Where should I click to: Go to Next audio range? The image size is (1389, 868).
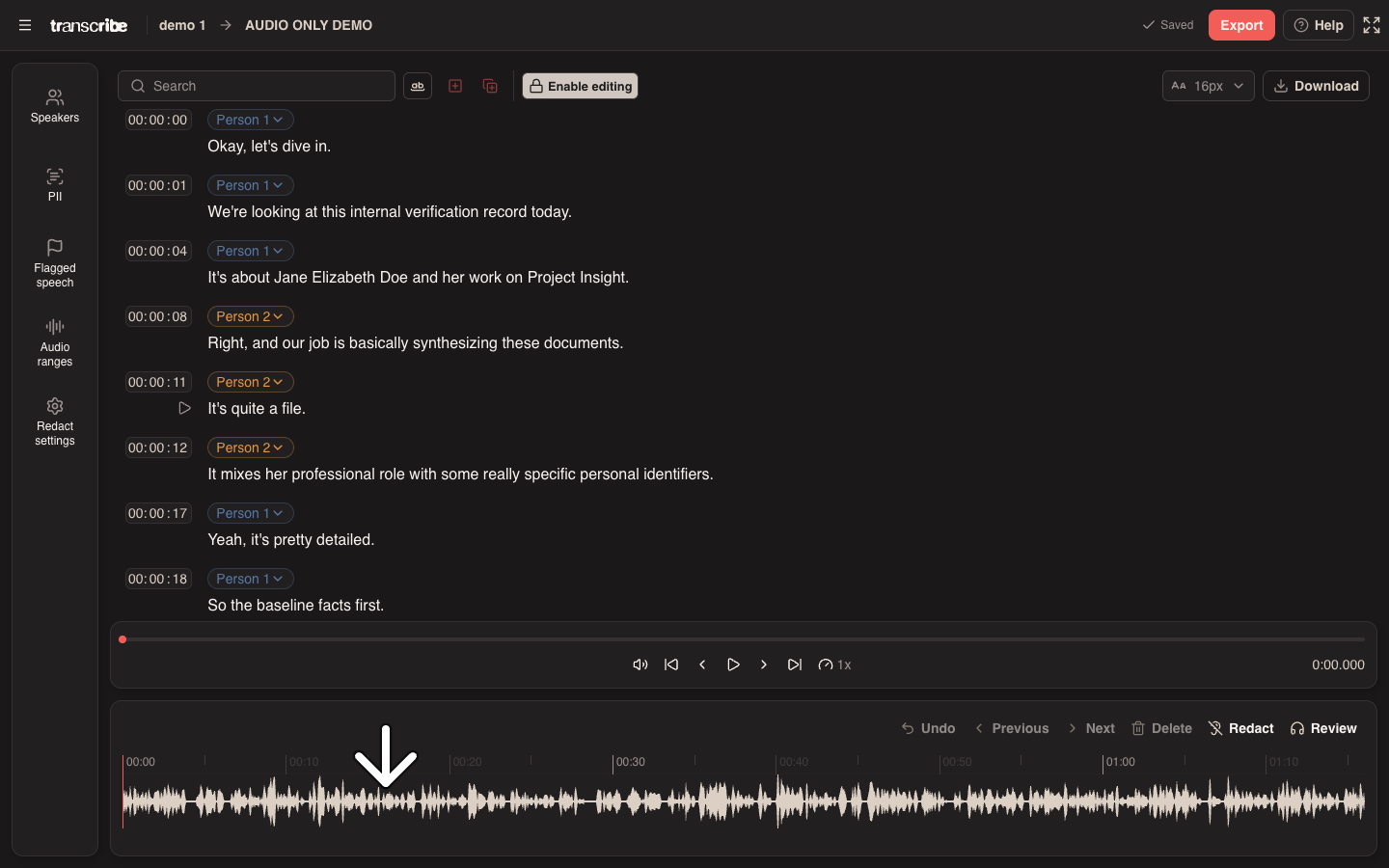click(x=1091, y=728)
